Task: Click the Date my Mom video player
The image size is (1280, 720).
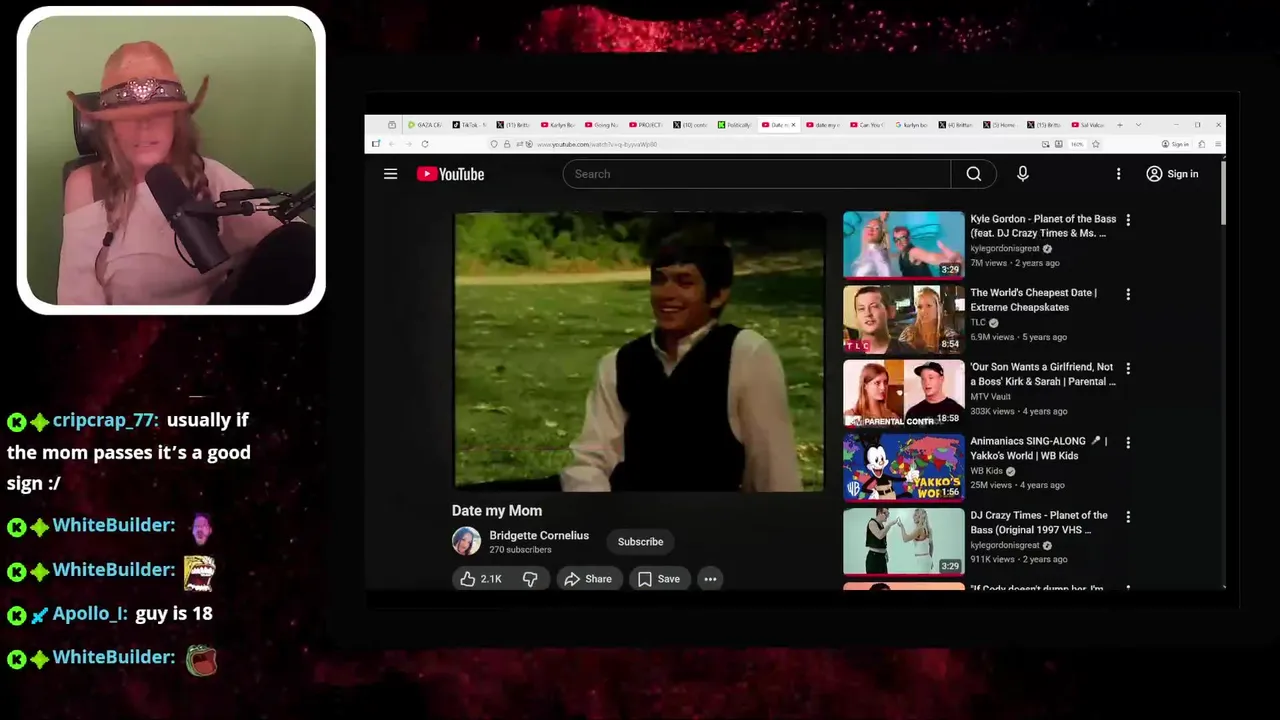Action: [x=639, y=351]
